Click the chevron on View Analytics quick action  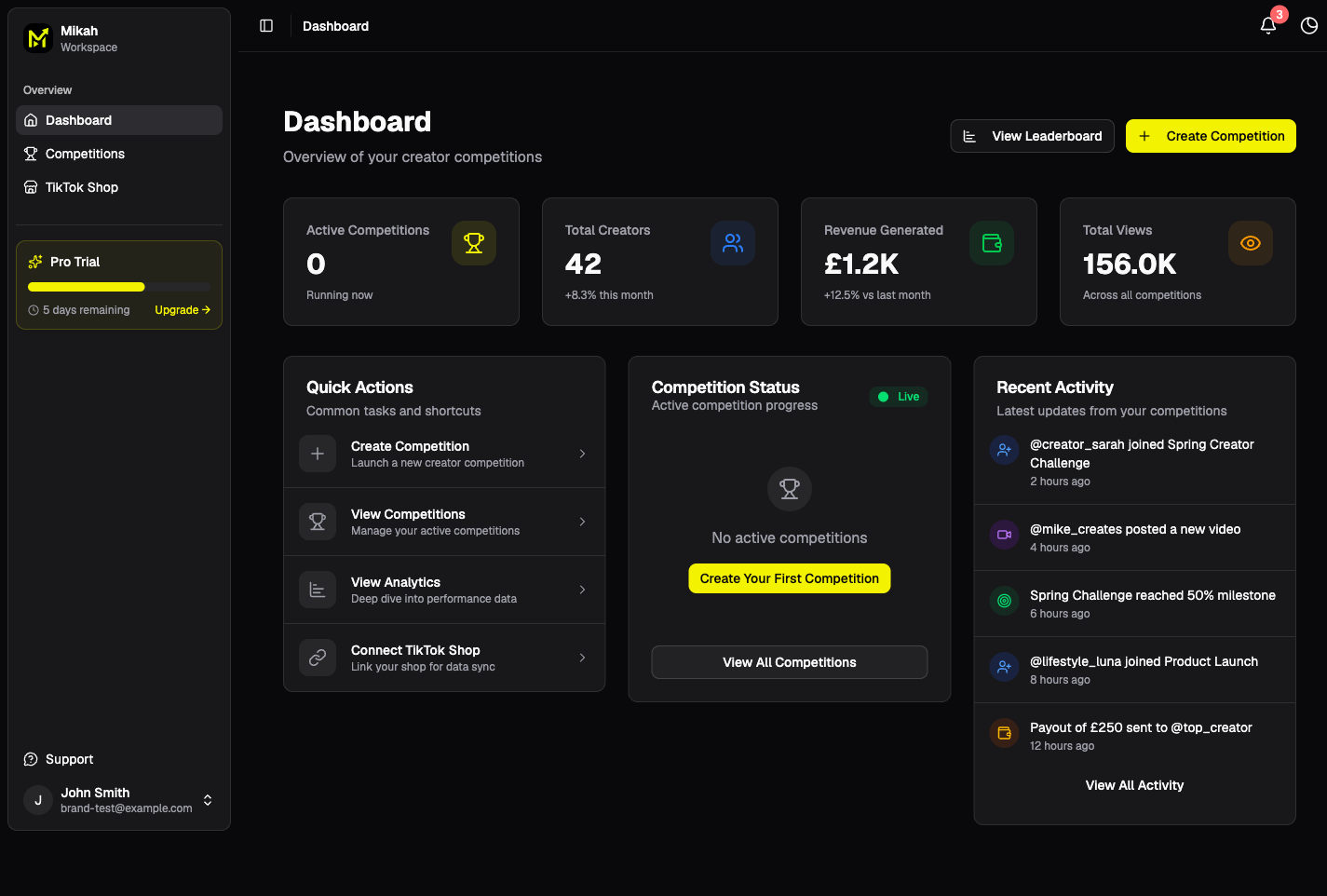pos(583,590)
